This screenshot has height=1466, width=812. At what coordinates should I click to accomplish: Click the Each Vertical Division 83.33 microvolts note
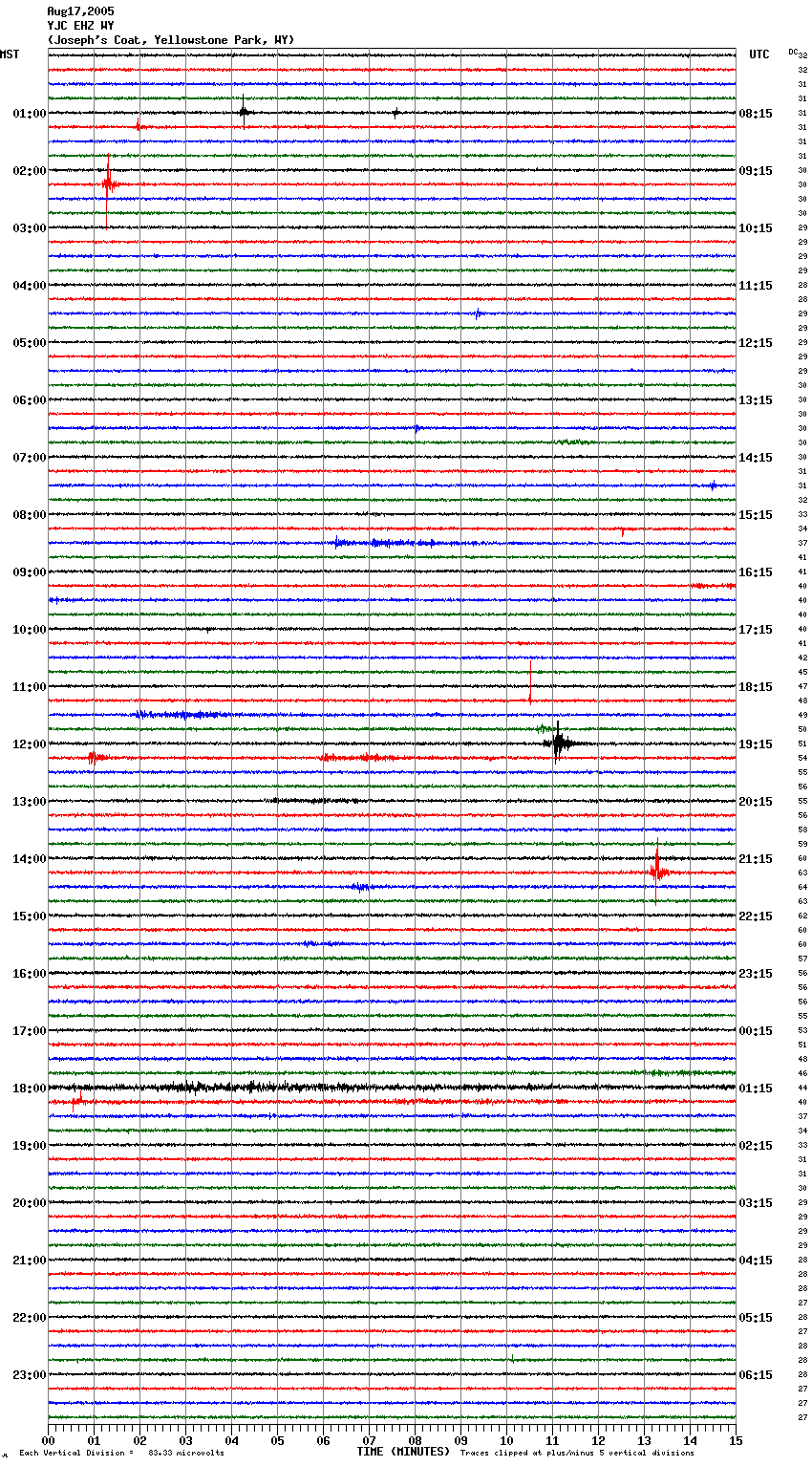coord(122,1454)
